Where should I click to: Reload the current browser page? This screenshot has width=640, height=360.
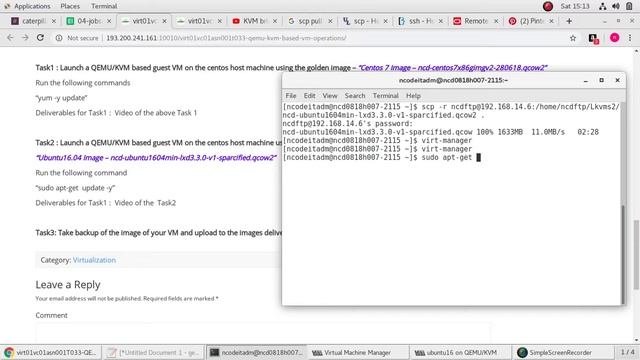pyautogui.click(x=40, y=38)
